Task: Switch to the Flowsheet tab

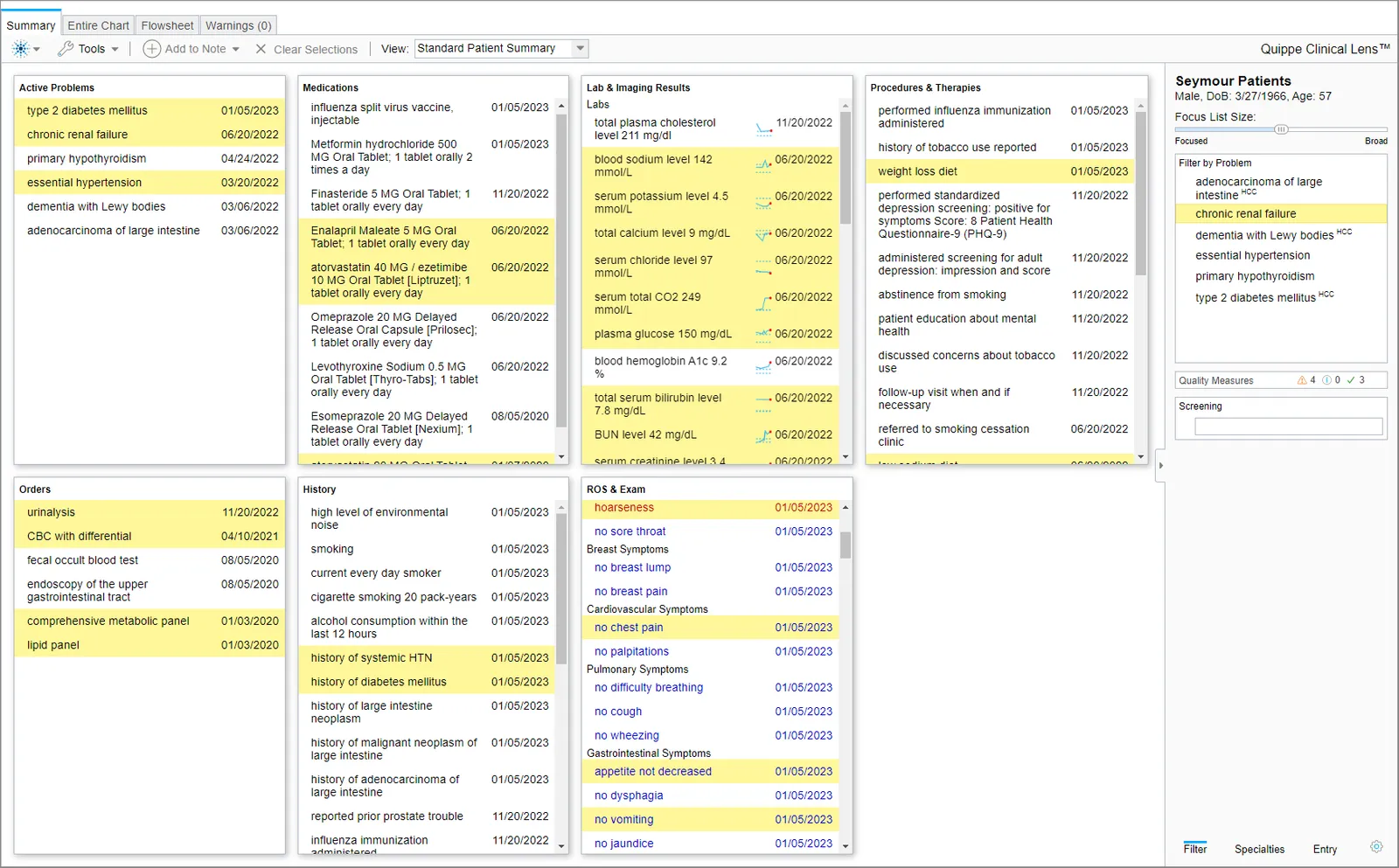Action: (167, 25)
